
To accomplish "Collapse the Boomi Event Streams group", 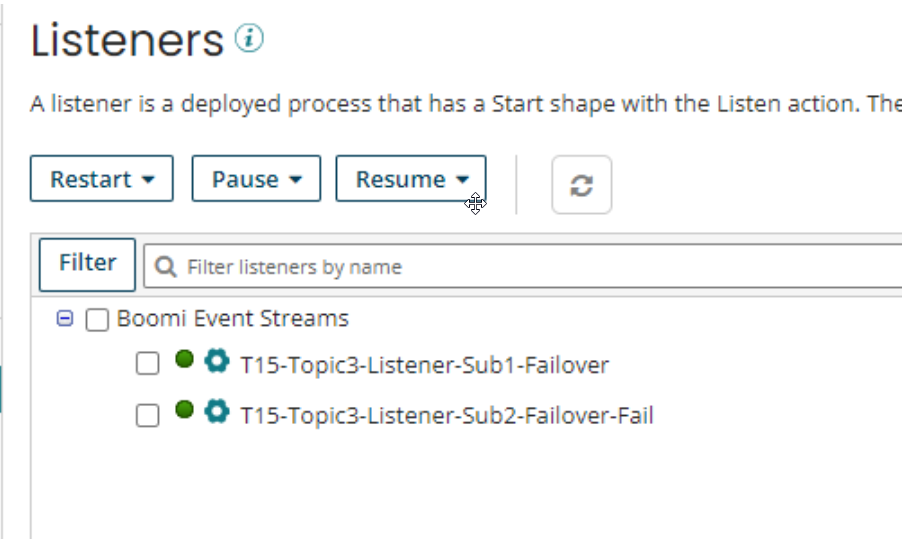I will (x=65, y=319).
